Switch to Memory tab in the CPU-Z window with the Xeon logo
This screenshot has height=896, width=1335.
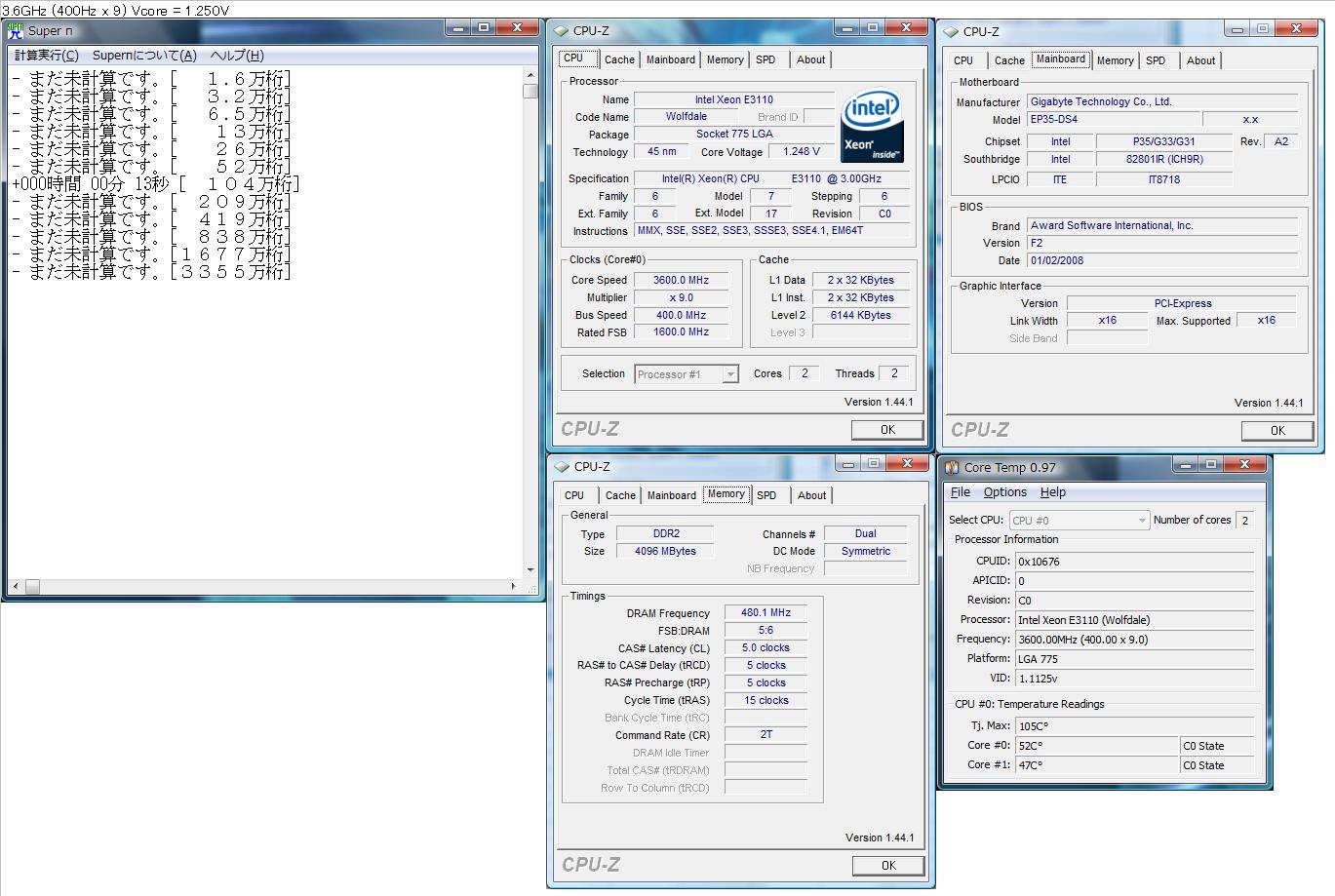pyautogui.click(x=726, y=59)
